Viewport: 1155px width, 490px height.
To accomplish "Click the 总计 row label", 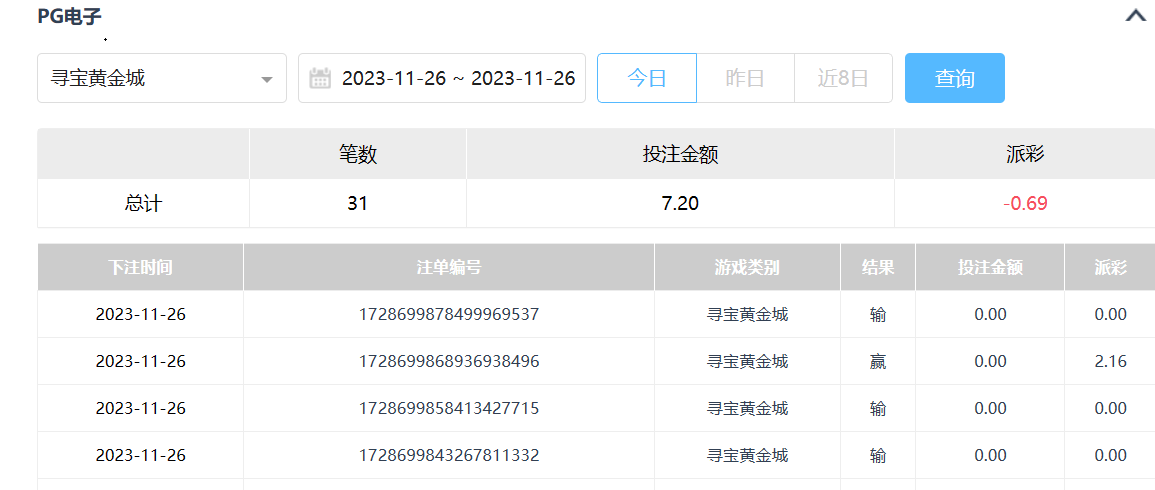I will [x=144, y=203].
